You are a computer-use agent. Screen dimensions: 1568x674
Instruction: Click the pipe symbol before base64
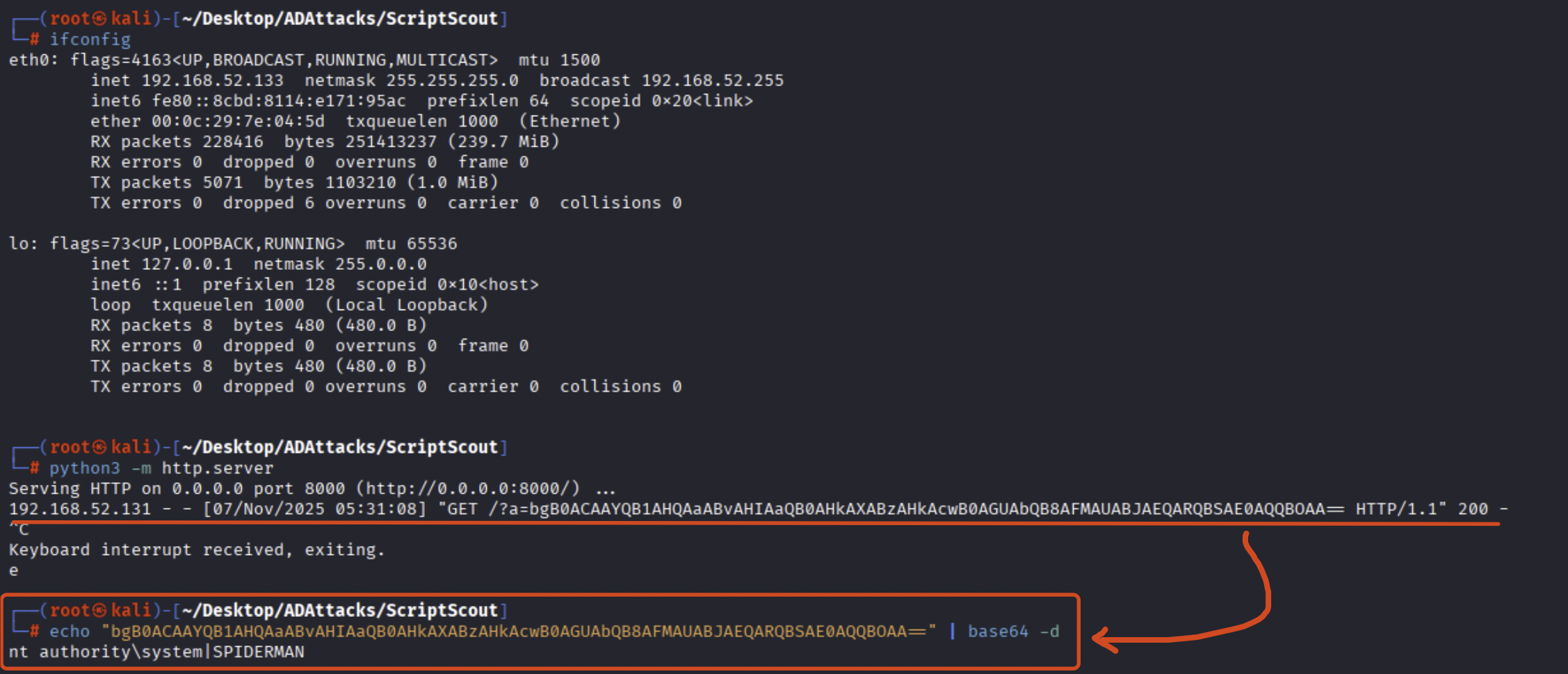tap(952, 632)
